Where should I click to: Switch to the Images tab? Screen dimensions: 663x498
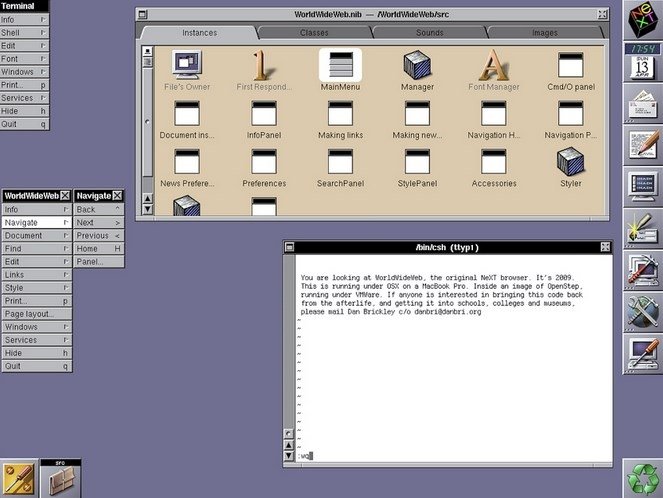(545, 33)
